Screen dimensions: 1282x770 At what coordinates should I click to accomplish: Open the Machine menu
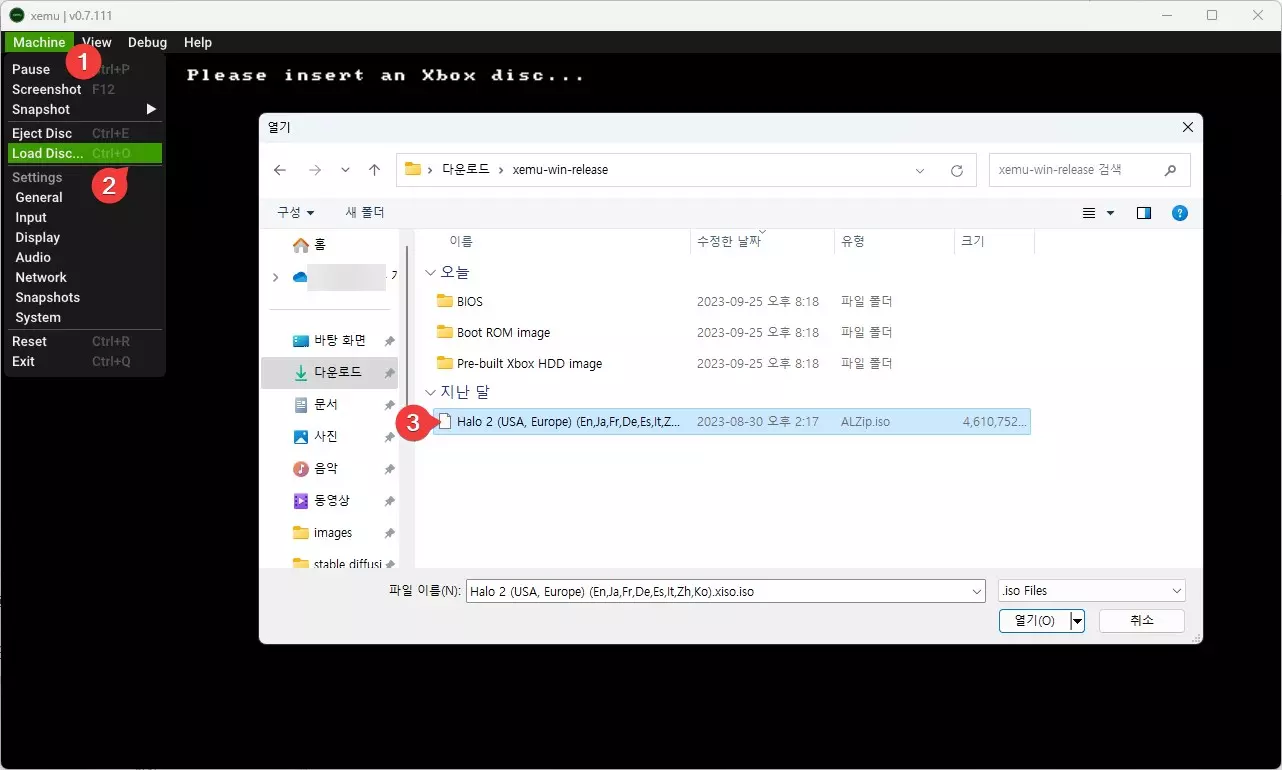(x=39, y=42)
